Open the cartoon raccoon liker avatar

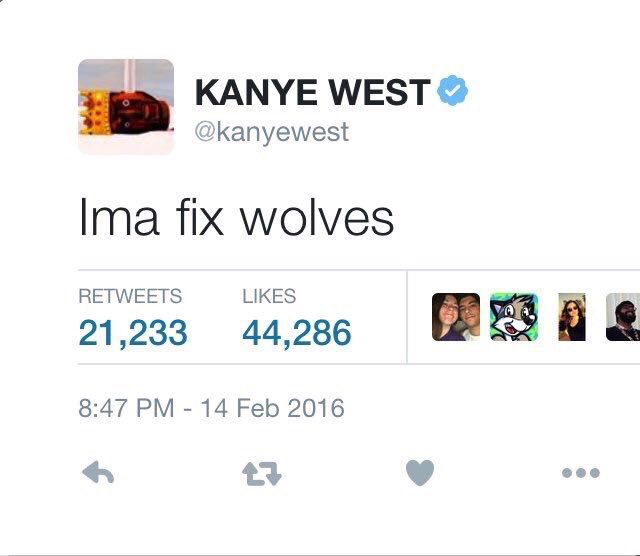tap(514, 317)
